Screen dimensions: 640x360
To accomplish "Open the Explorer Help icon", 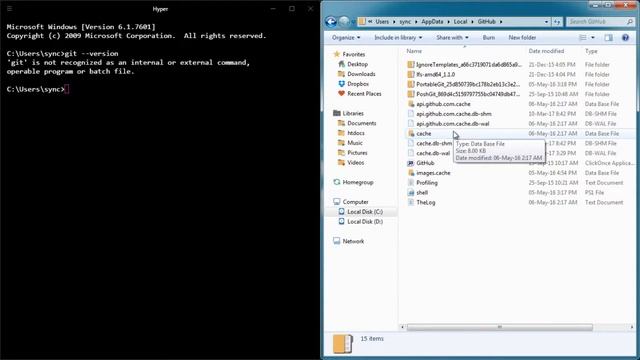I will coord(625,38).
